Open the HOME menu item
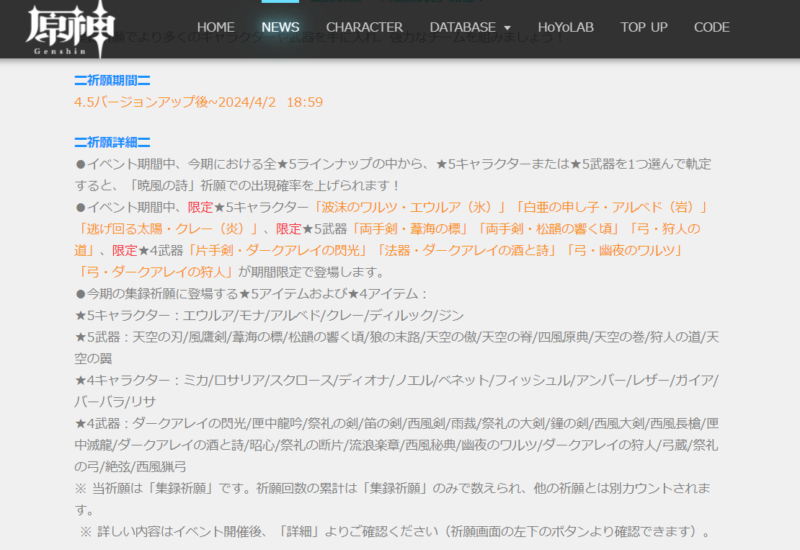800x550 pixels. coord(216,27)
